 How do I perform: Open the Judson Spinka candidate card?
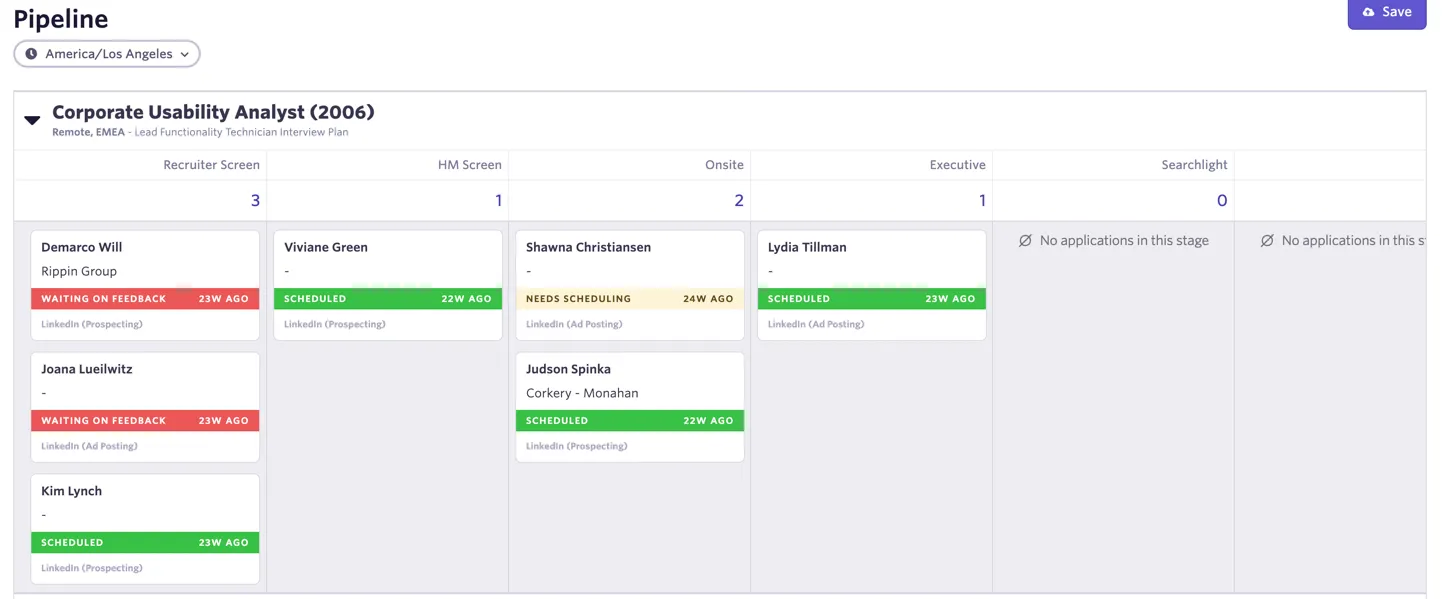point(630,407)
